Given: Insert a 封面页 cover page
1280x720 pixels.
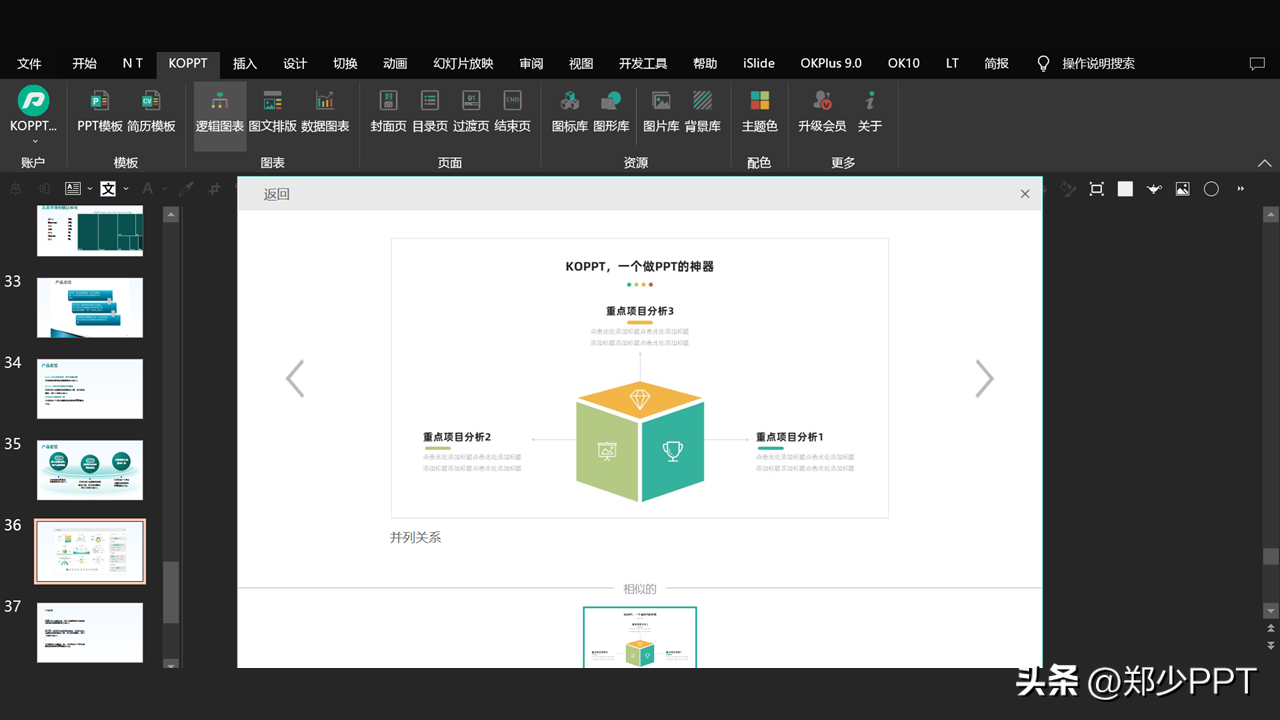Looking at the screenshot, I should (388, 111).
